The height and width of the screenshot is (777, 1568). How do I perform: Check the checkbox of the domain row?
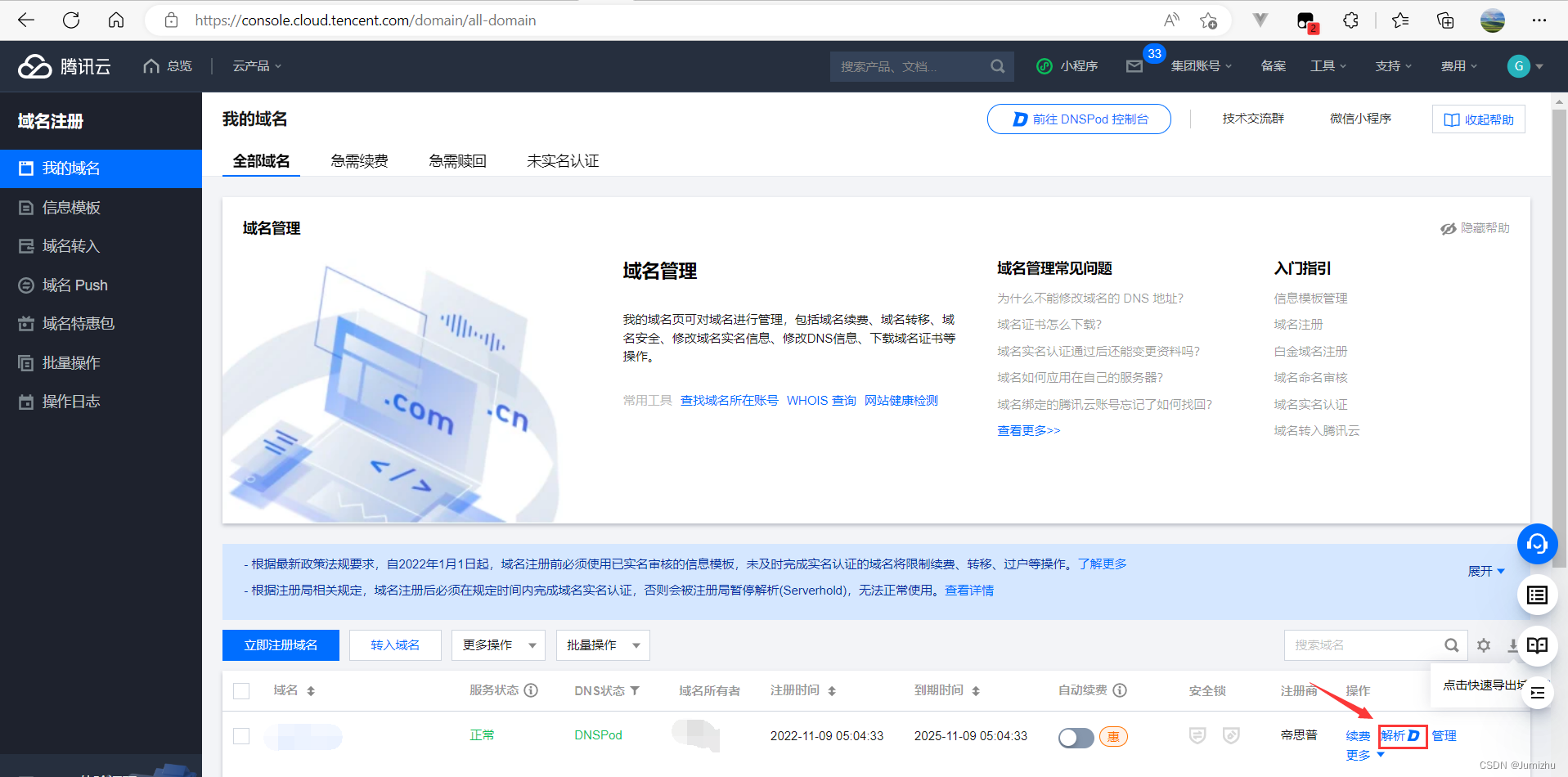click(x=241, y=736)
